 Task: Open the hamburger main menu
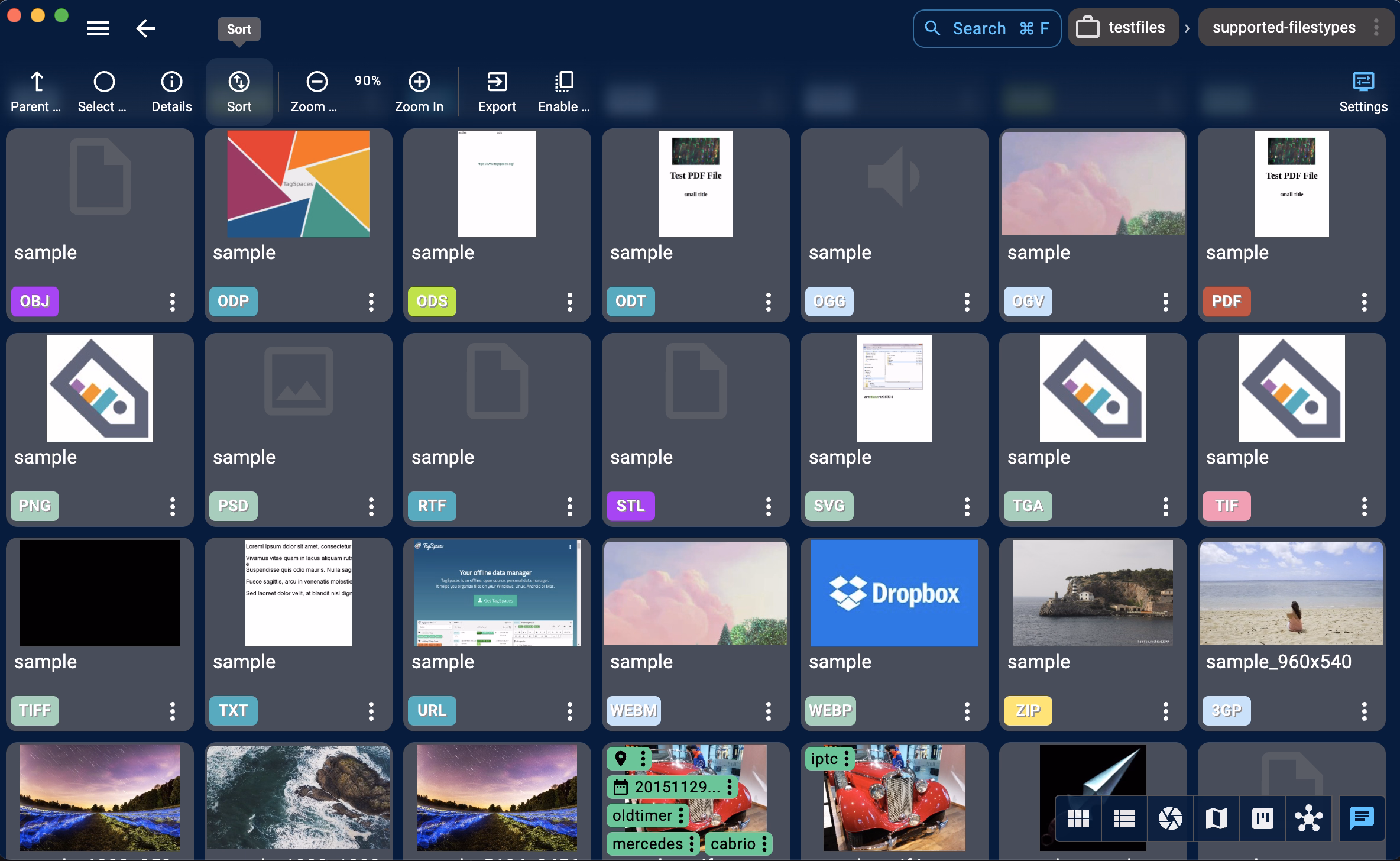pos(98,28)
